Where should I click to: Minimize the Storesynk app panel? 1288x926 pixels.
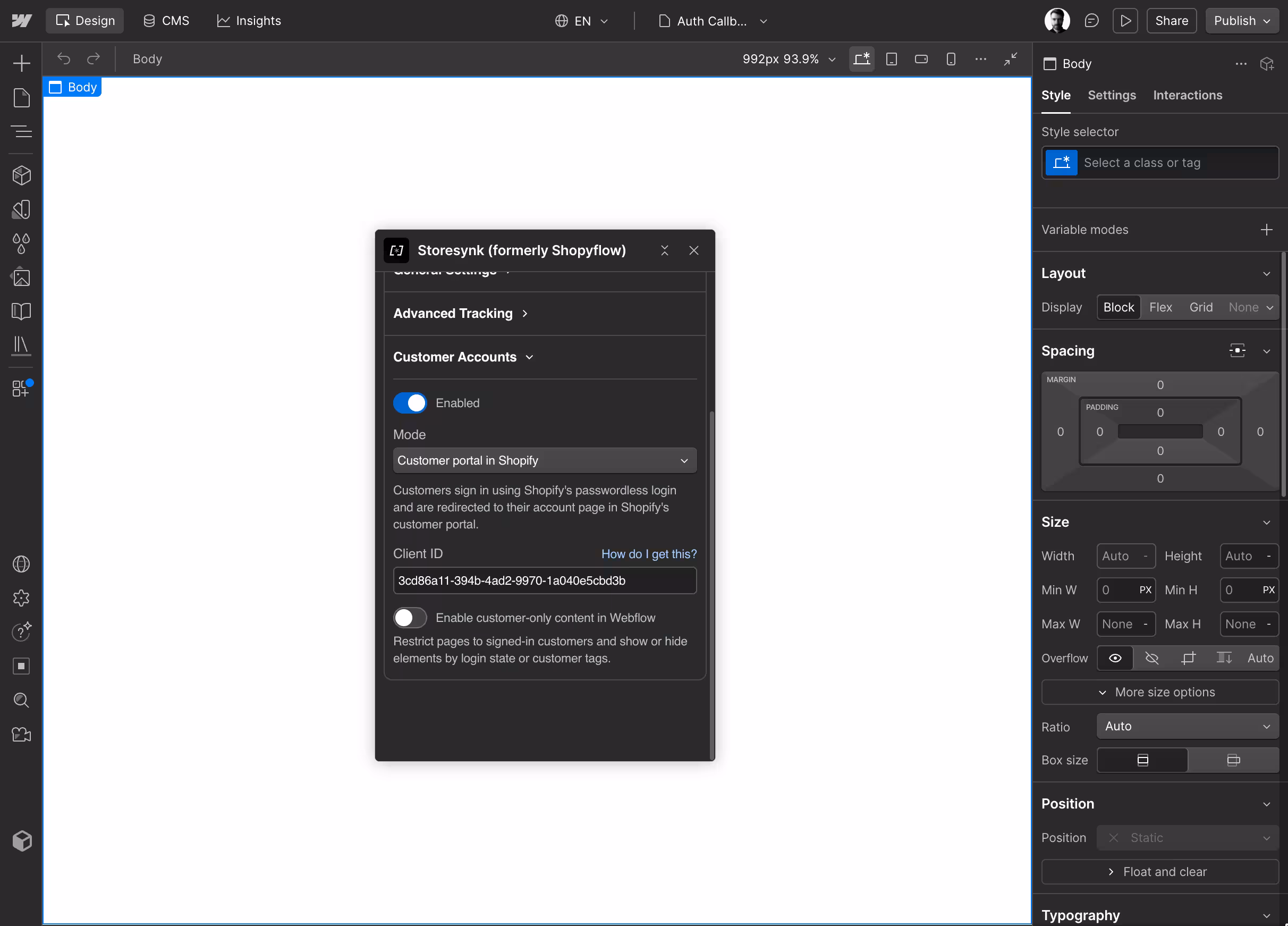664,250
